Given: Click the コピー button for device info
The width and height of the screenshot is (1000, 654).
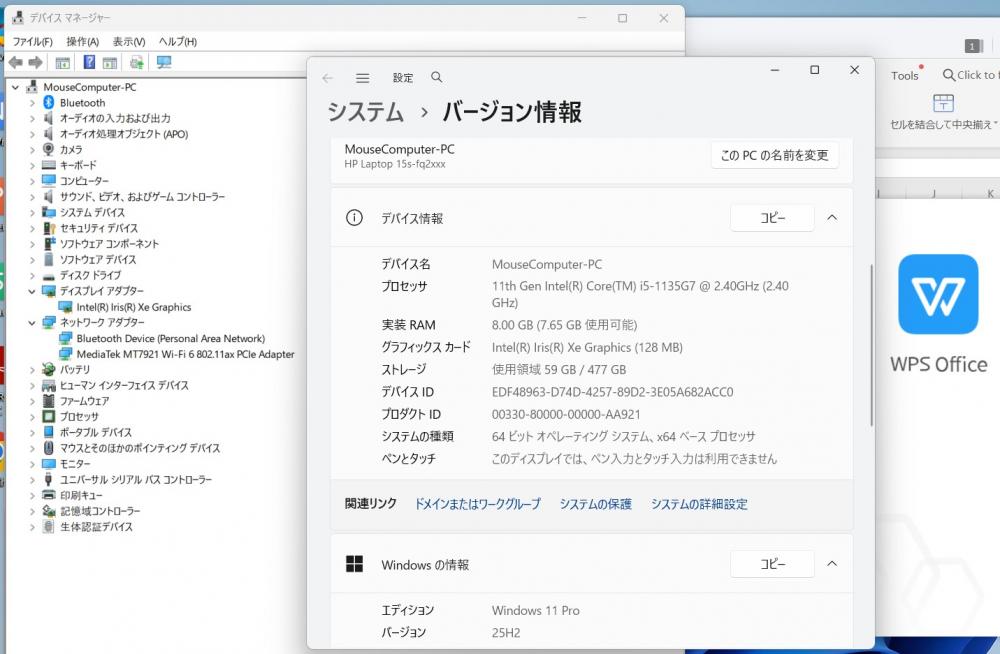Looking at the screenshot, I should click(772, 218).
